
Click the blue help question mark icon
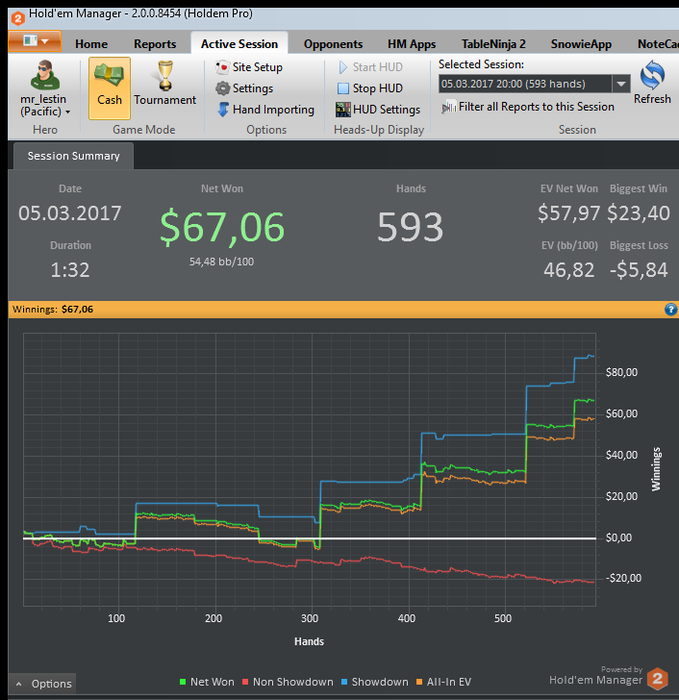coord(671,309)
